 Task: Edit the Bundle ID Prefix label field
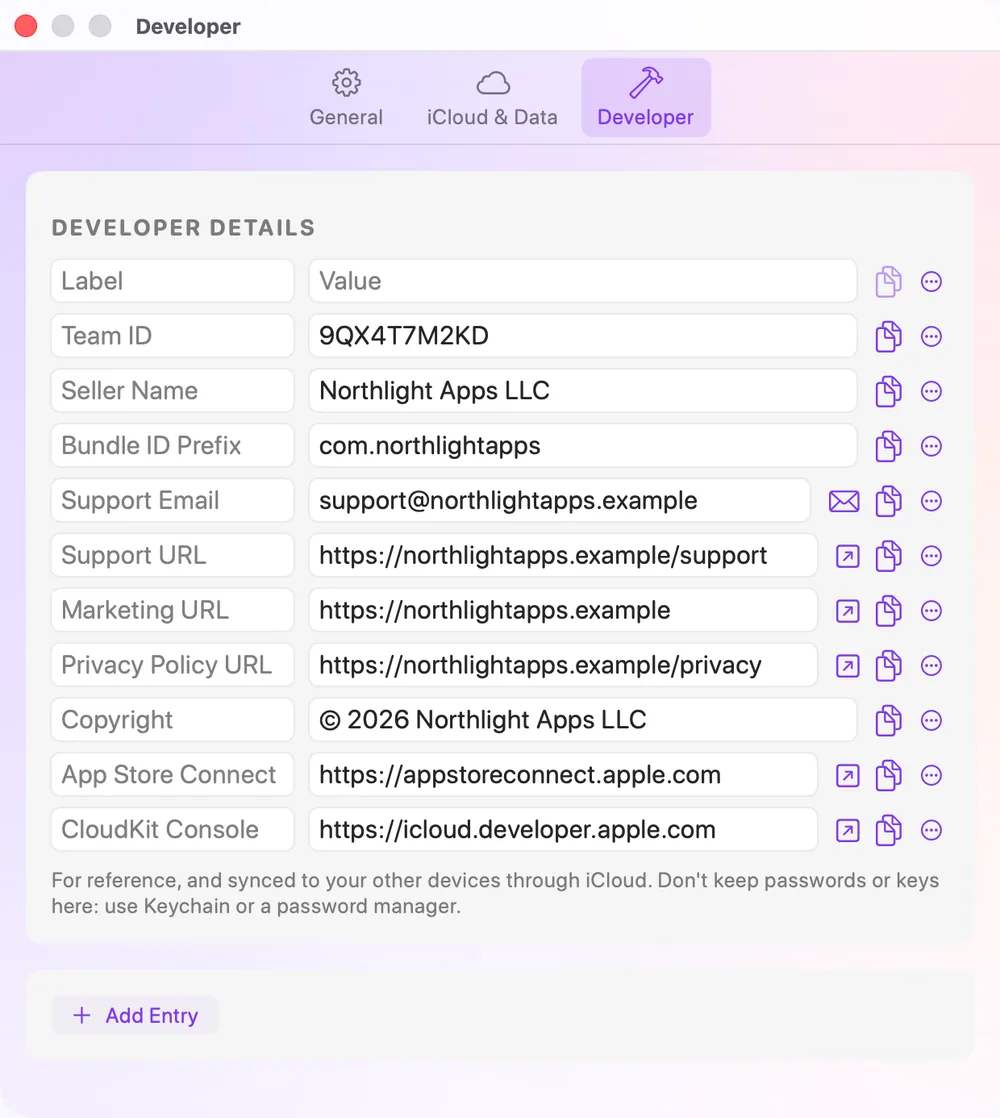(172, 446)
